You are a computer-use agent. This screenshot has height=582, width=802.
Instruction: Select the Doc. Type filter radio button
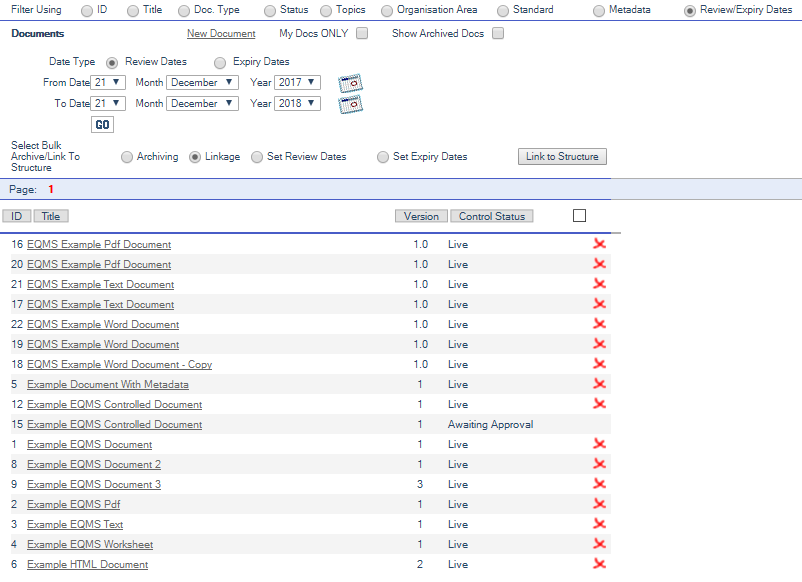click(184, 11)
